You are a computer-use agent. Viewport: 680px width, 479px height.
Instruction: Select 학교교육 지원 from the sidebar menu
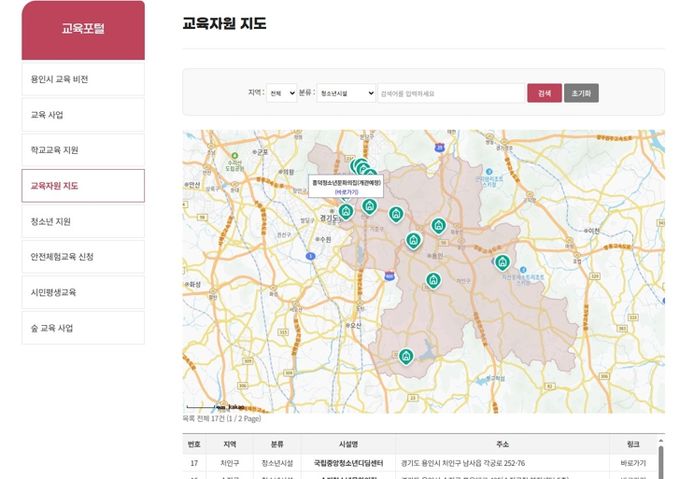coord(83,150)
